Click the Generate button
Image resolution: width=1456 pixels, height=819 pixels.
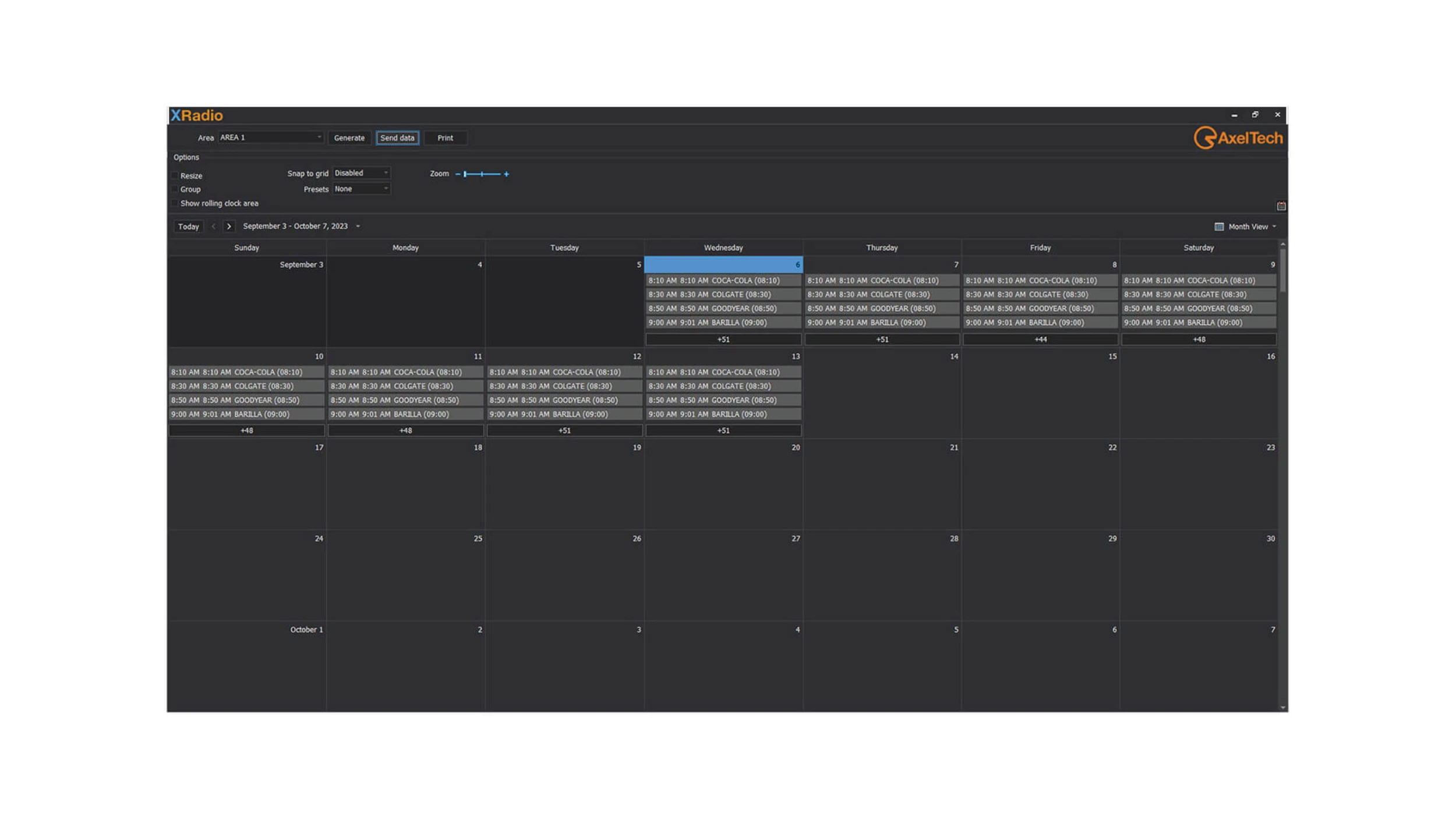click(x=349, y=138)
